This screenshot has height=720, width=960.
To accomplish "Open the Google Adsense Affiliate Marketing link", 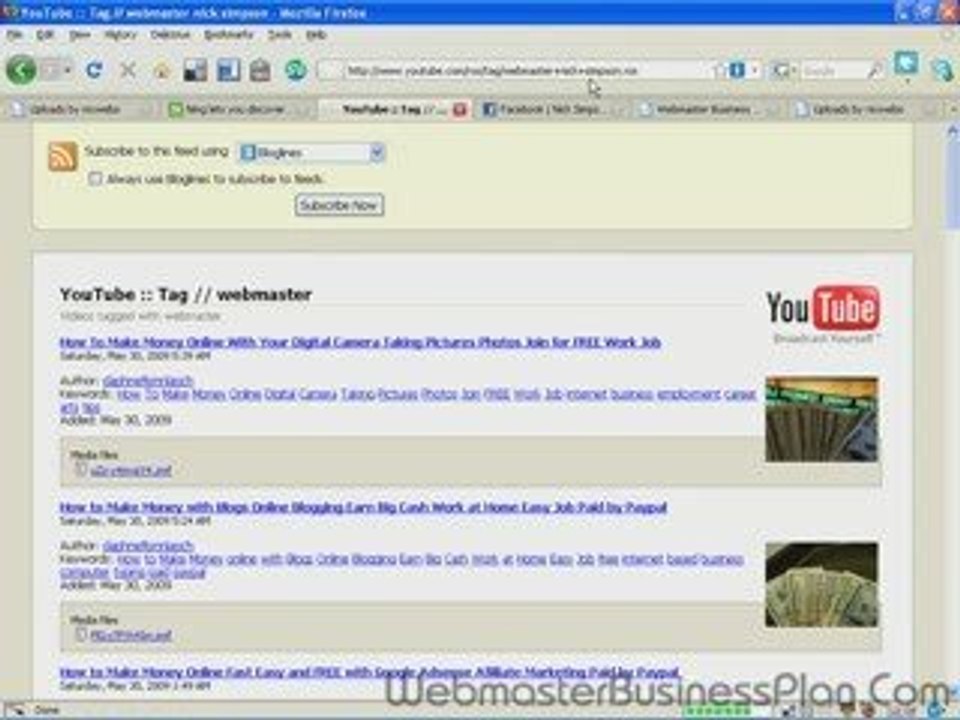I will tap(370, 672).
